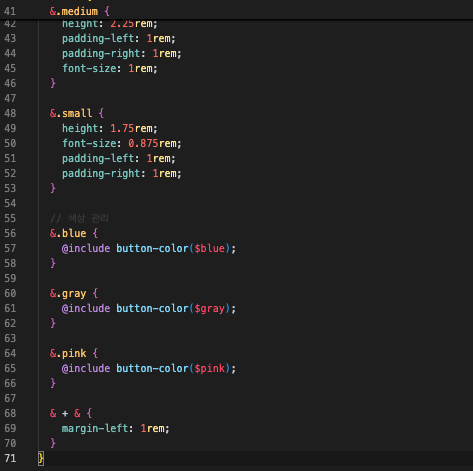Image resolution: width=473 pixels, height=471 pixels.
Task: Click the closing brace on line 62
Action: [53, 323]
